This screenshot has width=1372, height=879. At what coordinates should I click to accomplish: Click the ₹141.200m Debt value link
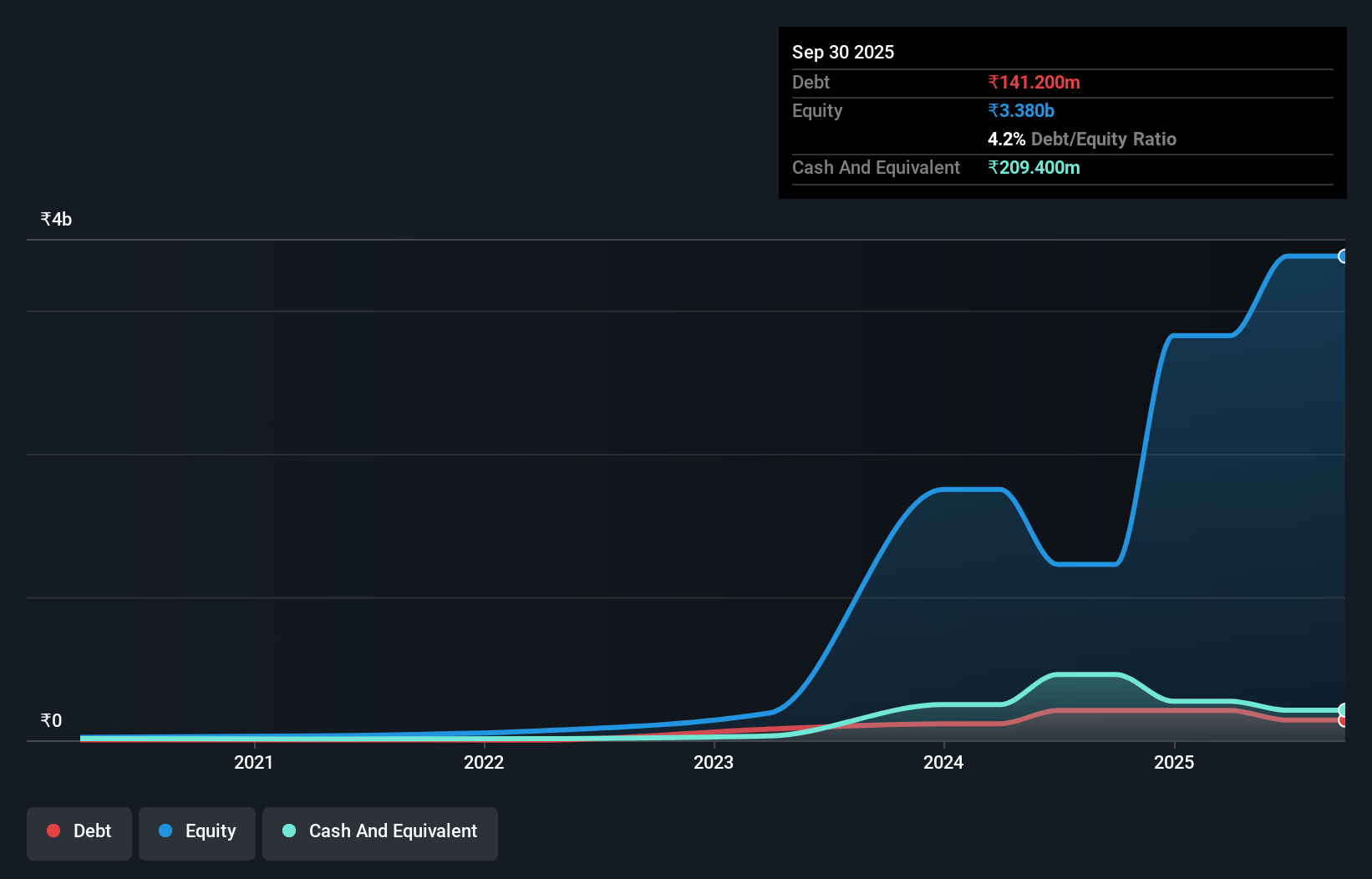[1034, 82]
